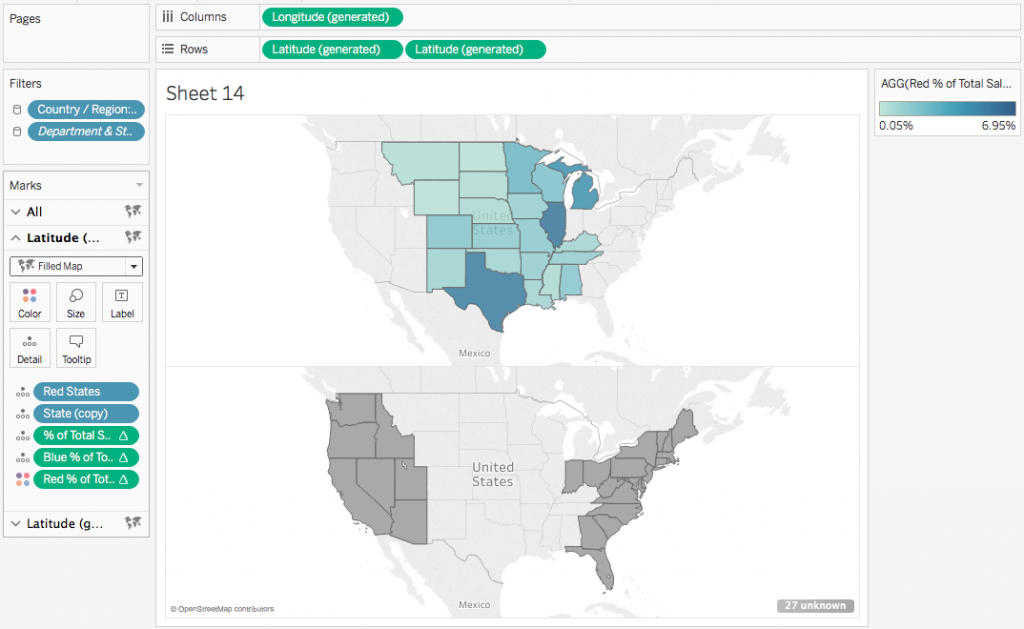Open the Color marks card
This screenshot has width=1024, height=629.
coord(30,301)
